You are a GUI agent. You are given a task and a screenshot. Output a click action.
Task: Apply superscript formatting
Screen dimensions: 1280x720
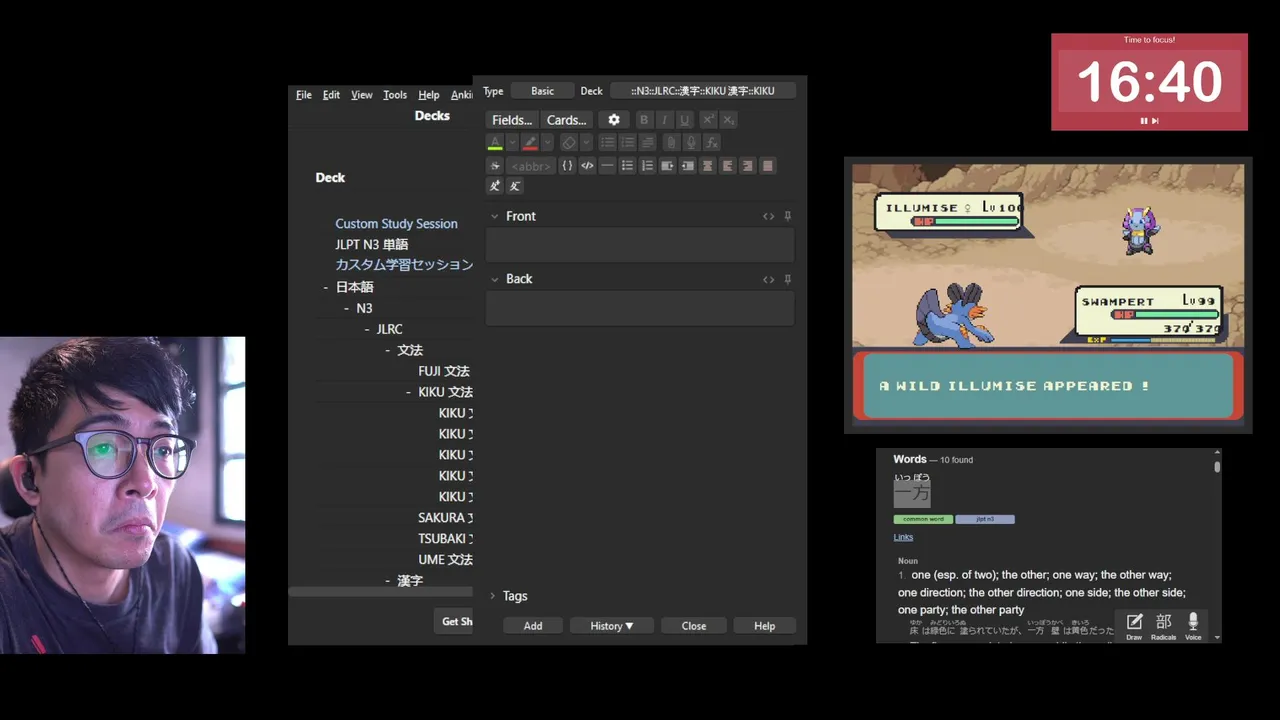[708, 120]
